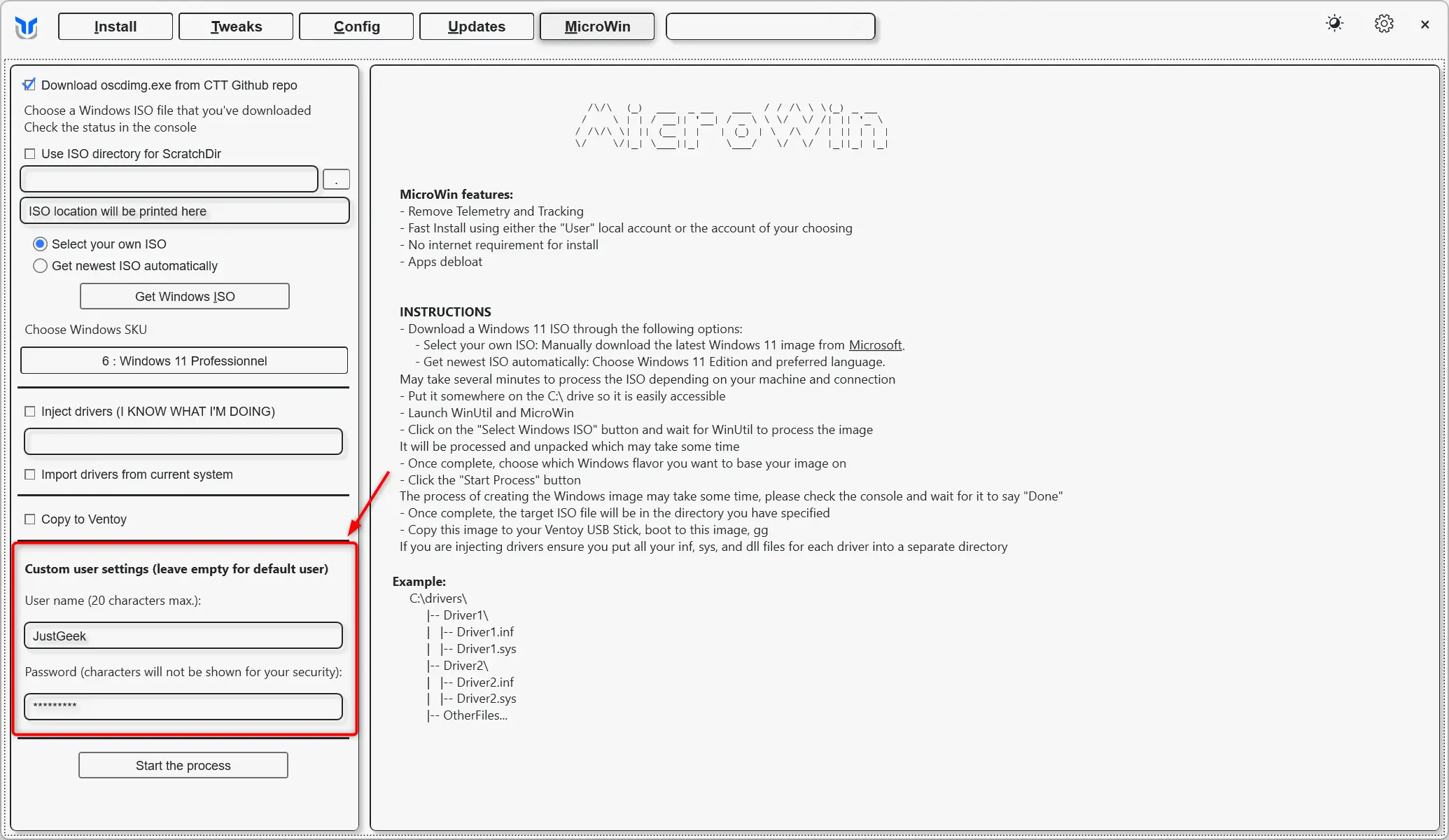Screen dimensions: 1449x840
Task: Click the User name input field
Action: pos(183,635)
